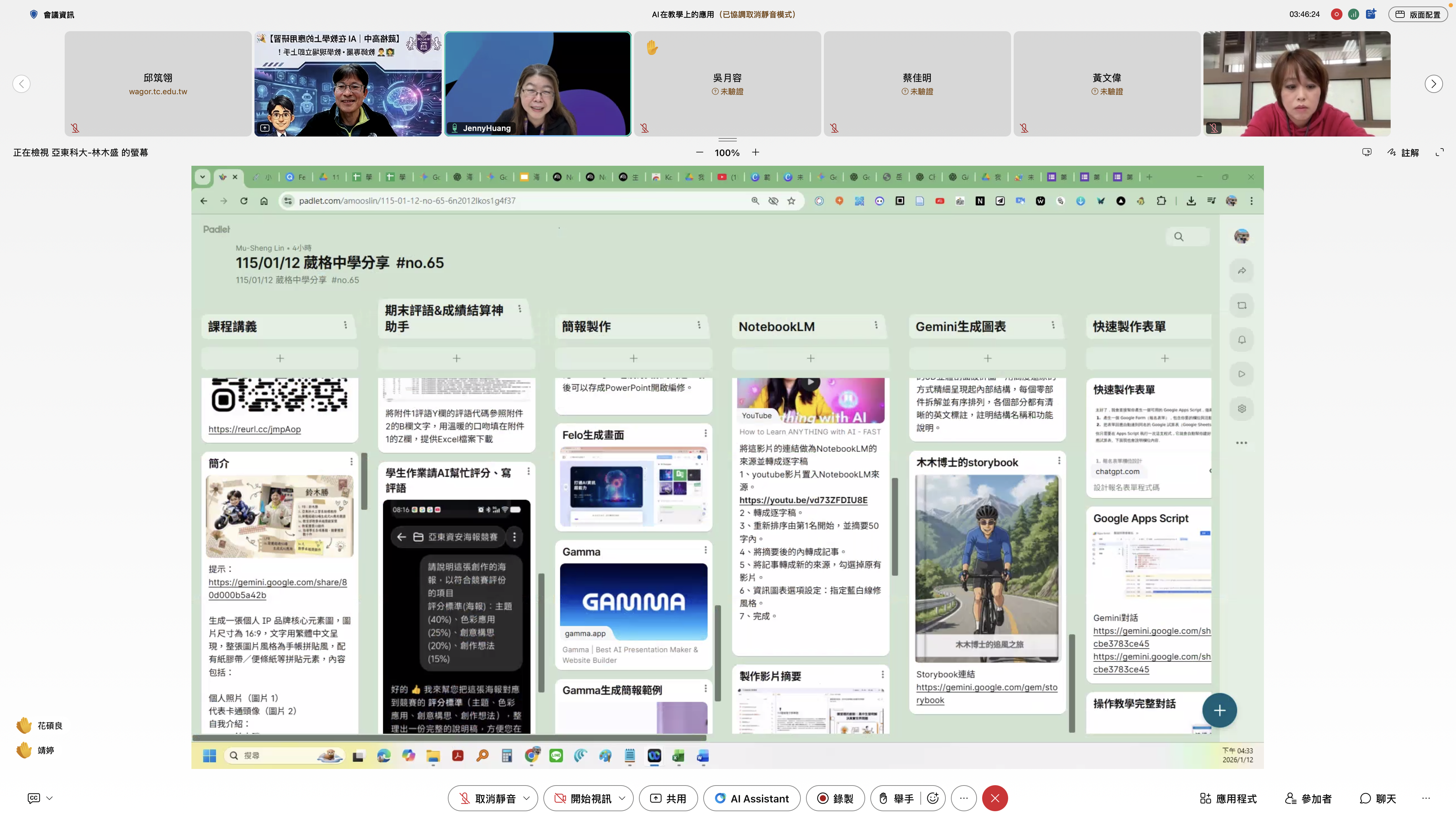Open AI Assistant in meeting toolbar

[752, 798]
